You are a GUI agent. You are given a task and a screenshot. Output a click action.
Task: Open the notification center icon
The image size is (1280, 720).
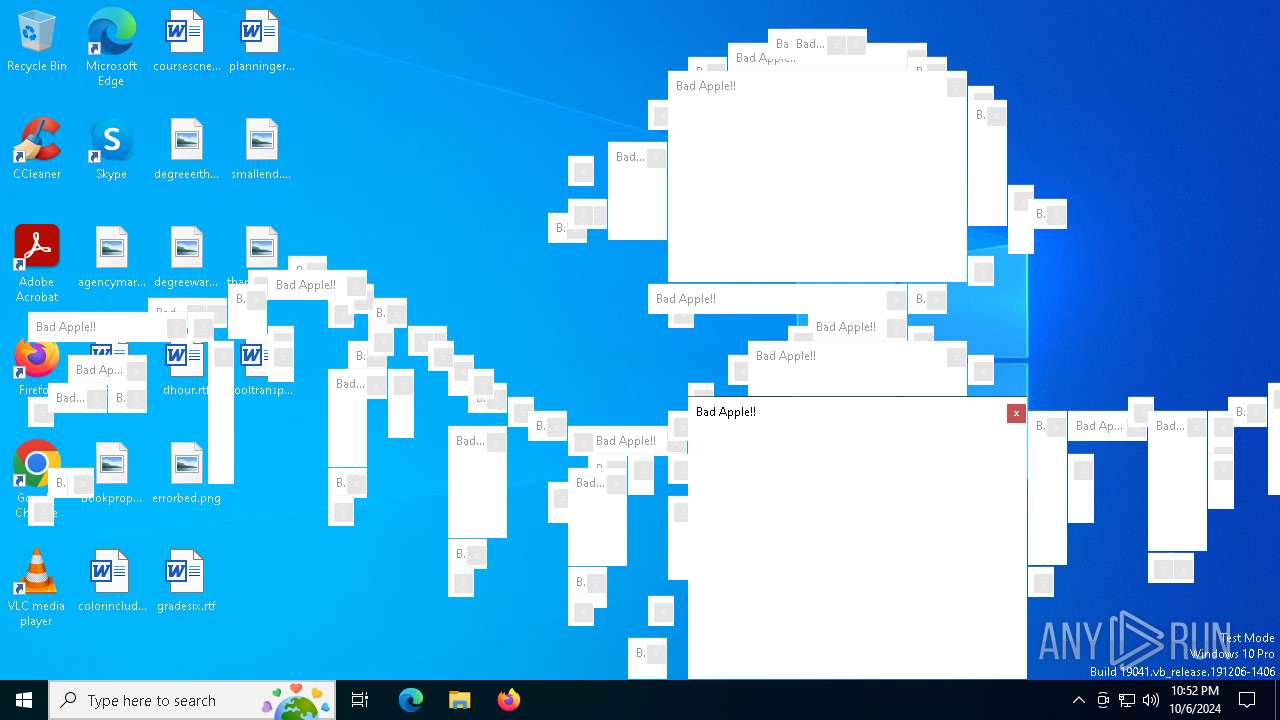coord(1248,700)
